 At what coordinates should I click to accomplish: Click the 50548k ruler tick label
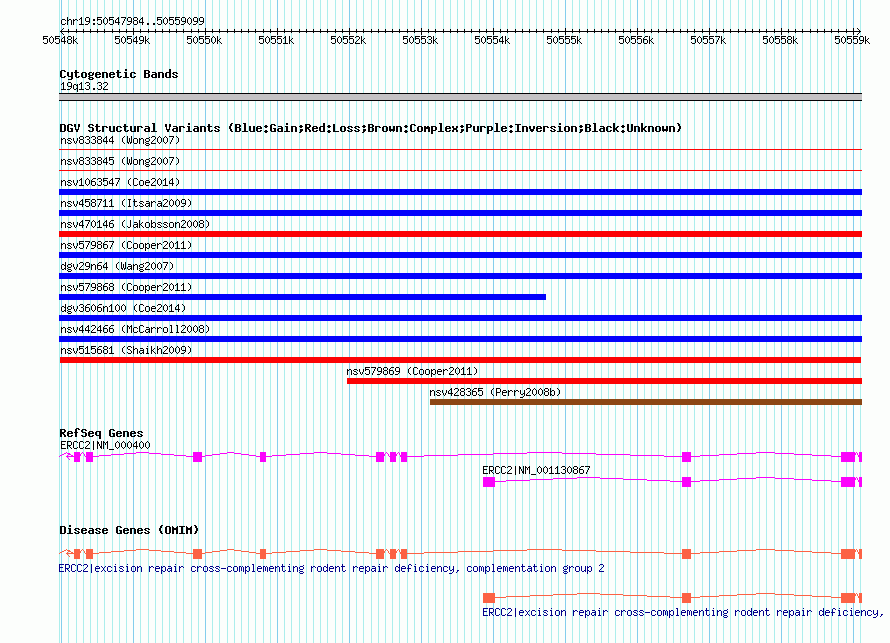pos(60,40)
